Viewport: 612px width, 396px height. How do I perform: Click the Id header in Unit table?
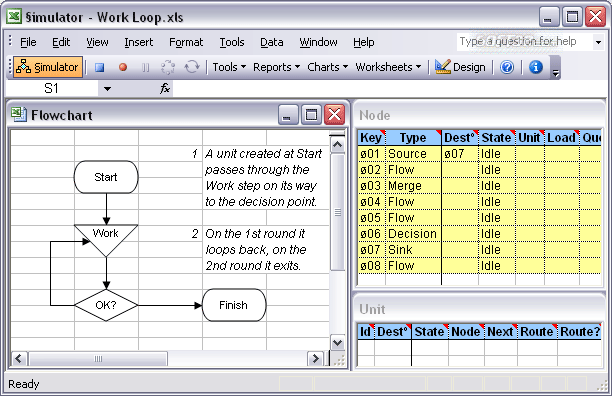[366, 332]
